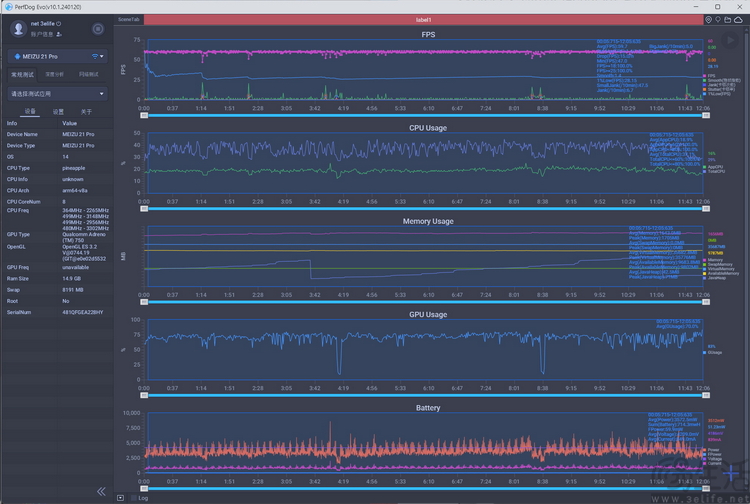Click the Android device icon before MEIZU 21 Pro

point(18,56)
